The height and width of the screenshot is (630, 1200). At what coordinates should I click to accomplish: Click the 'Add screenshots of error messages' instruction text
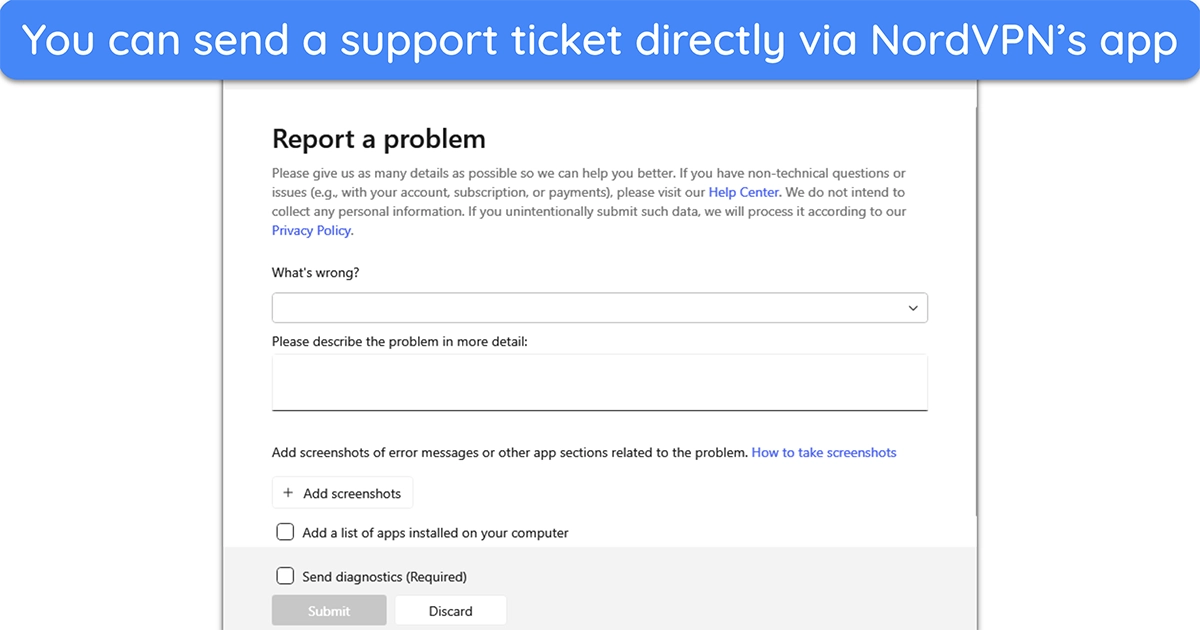[510, 453]
